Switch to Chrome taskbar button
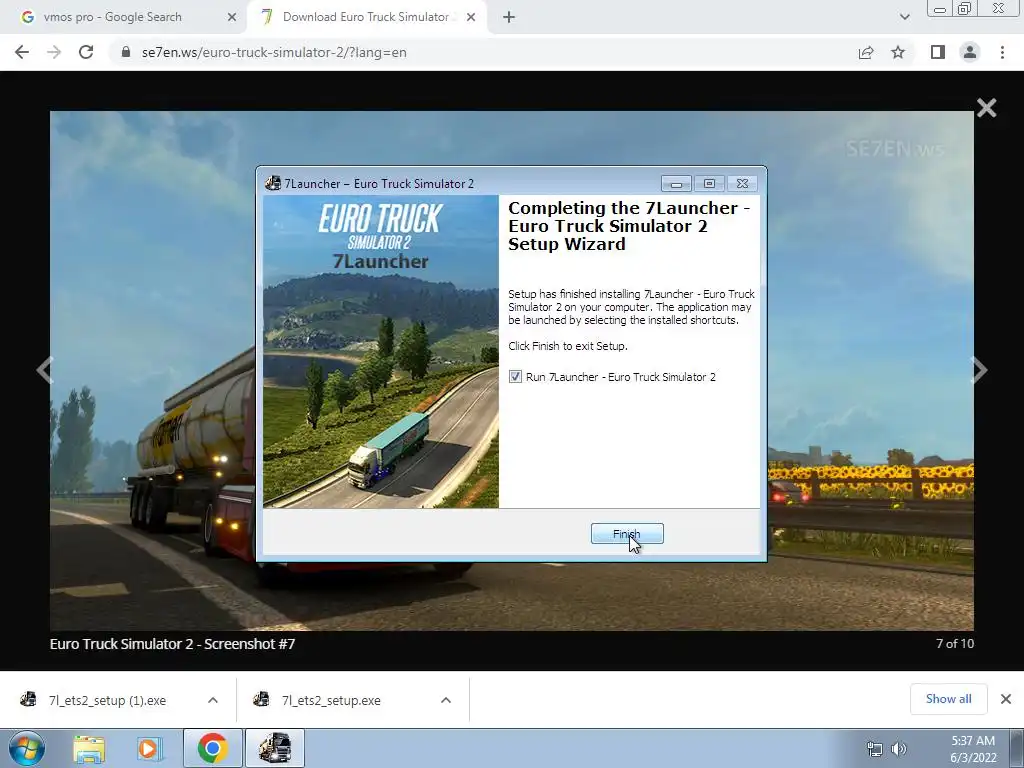 (212, 748)
